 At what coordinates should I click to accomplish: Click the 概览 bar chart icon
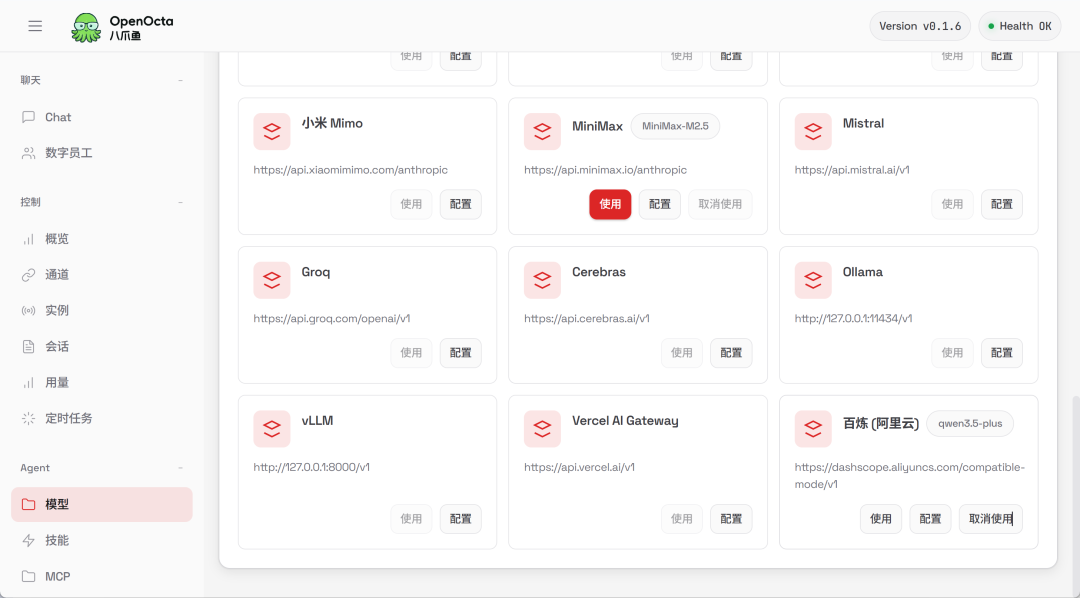coord(28,239)
